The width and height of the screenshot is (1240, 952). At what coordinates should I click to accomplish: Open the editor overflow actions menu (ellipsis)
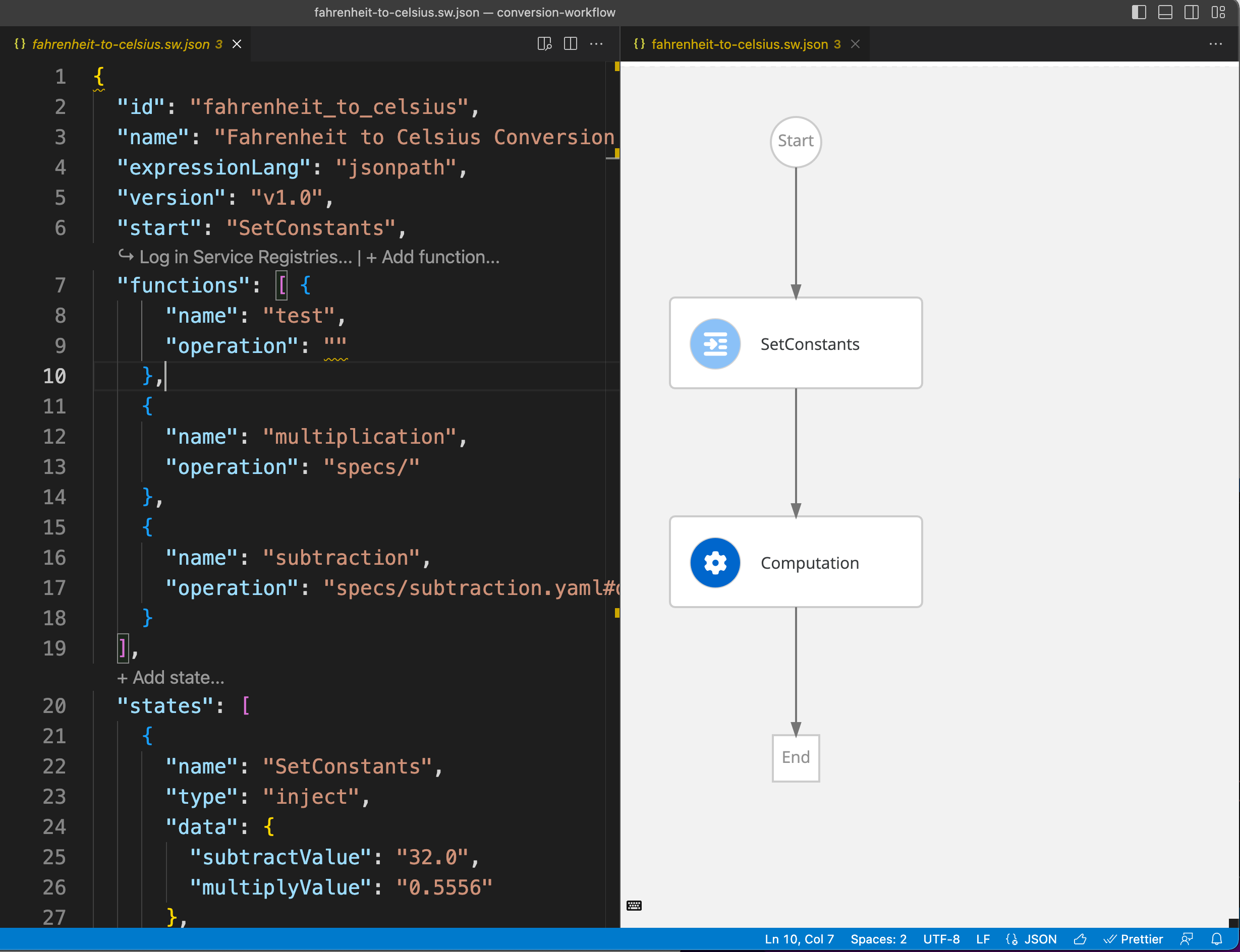596,44
